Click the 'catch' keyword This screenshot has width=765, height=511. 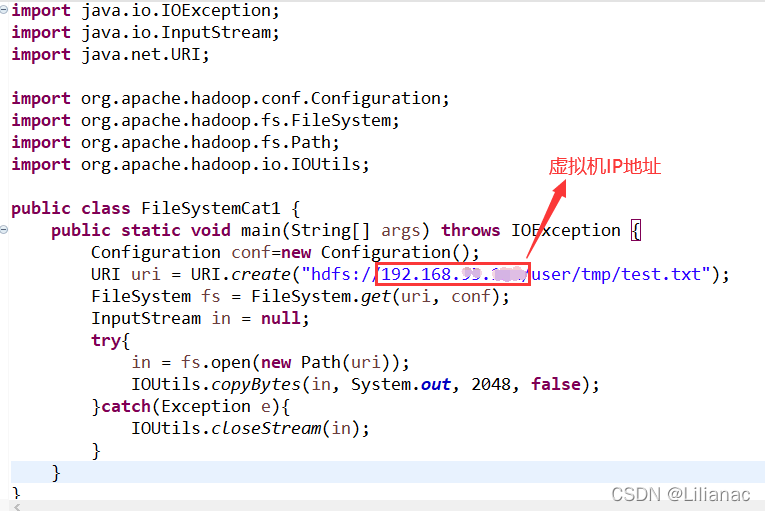(x=126, y=406)
